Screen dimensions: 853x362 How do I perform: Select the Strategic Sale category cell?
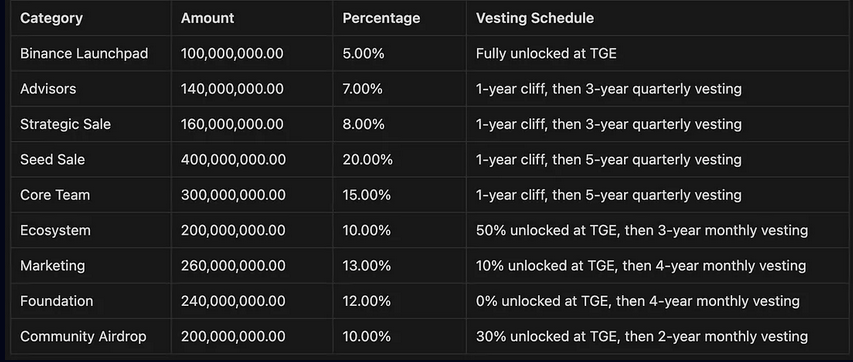click(65, 124)
